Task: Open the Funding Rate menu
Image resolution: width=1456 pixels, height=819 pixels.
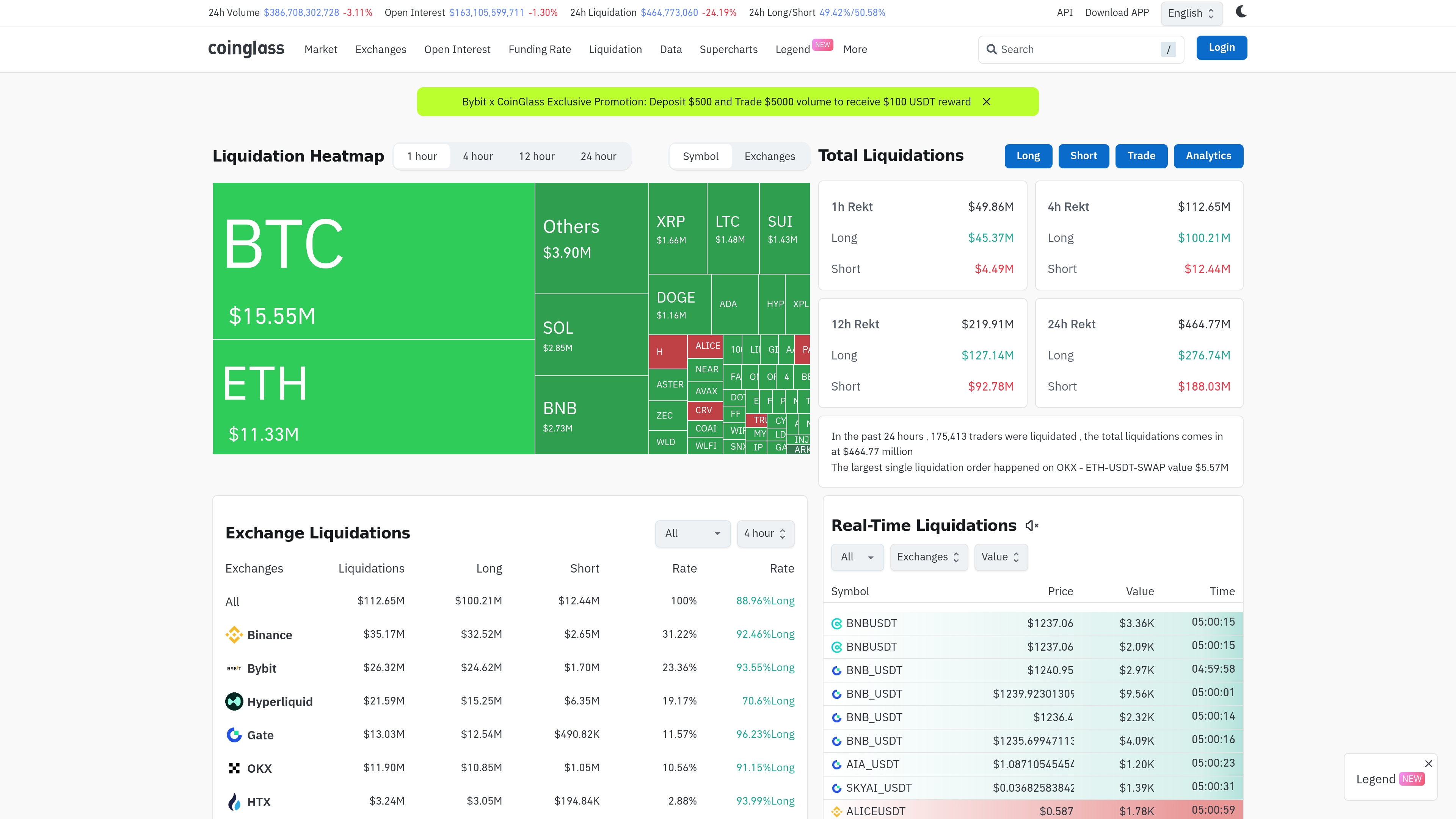Action: pos(539,49)
